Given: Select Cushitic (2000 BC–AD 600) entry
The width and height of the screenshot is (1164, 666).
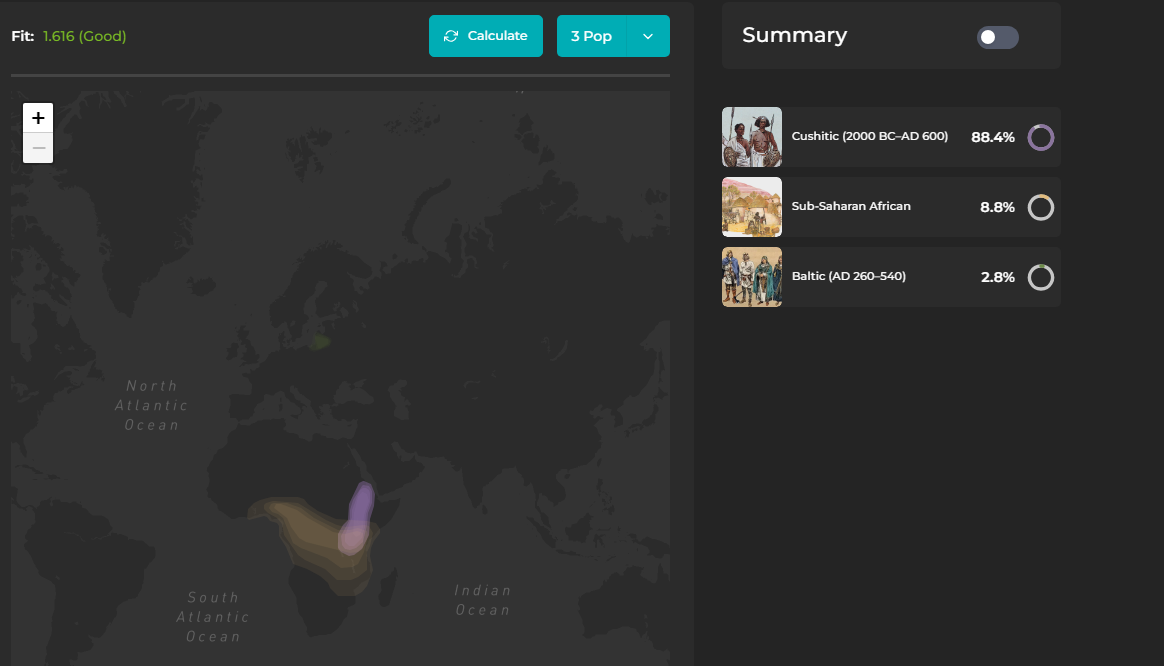Looking at the screenshot, I should coord(869,136).
